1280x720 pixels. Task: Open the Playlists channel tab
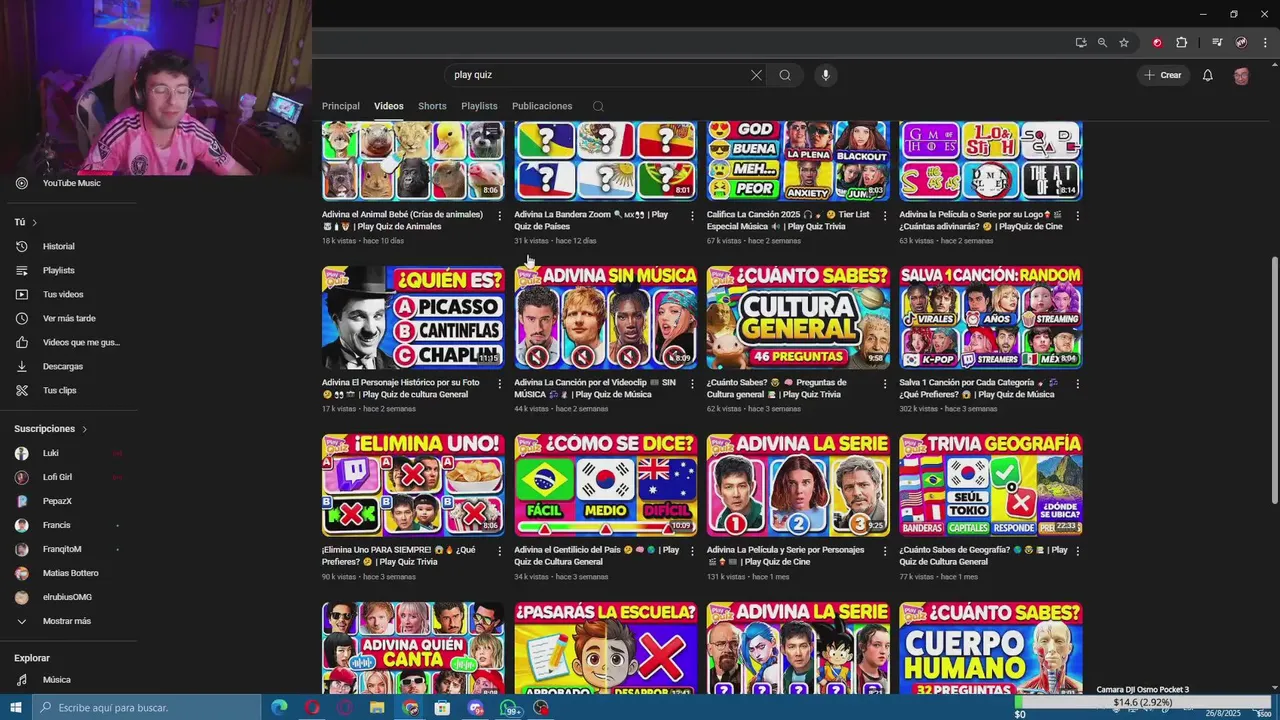(479, 106)
